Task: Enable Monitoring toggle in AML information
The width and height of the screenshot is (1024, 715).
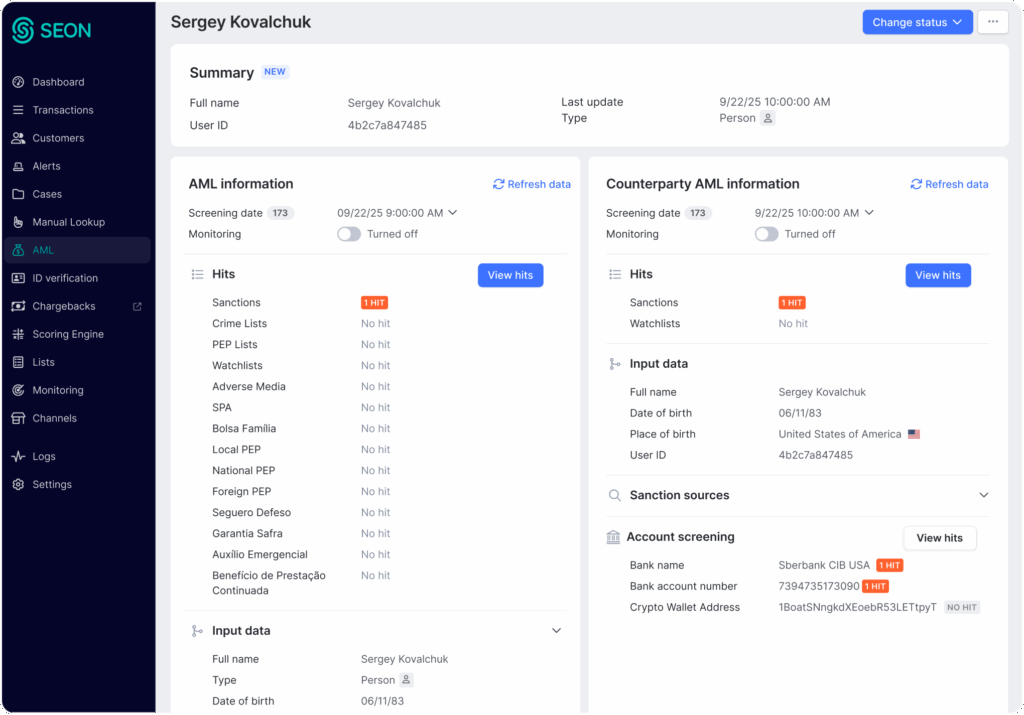Action: pyautogui.click(x=349, y=234)
